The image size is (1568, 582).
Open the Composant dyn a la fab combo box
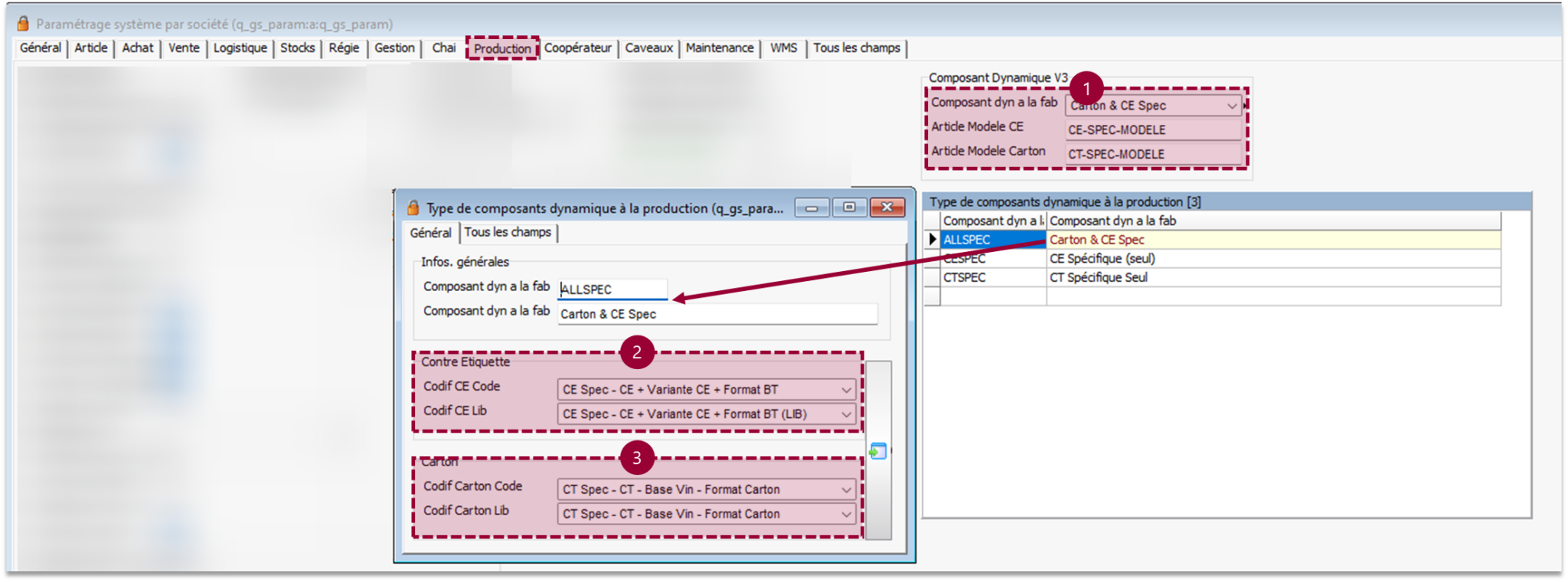coord(1231,106)
